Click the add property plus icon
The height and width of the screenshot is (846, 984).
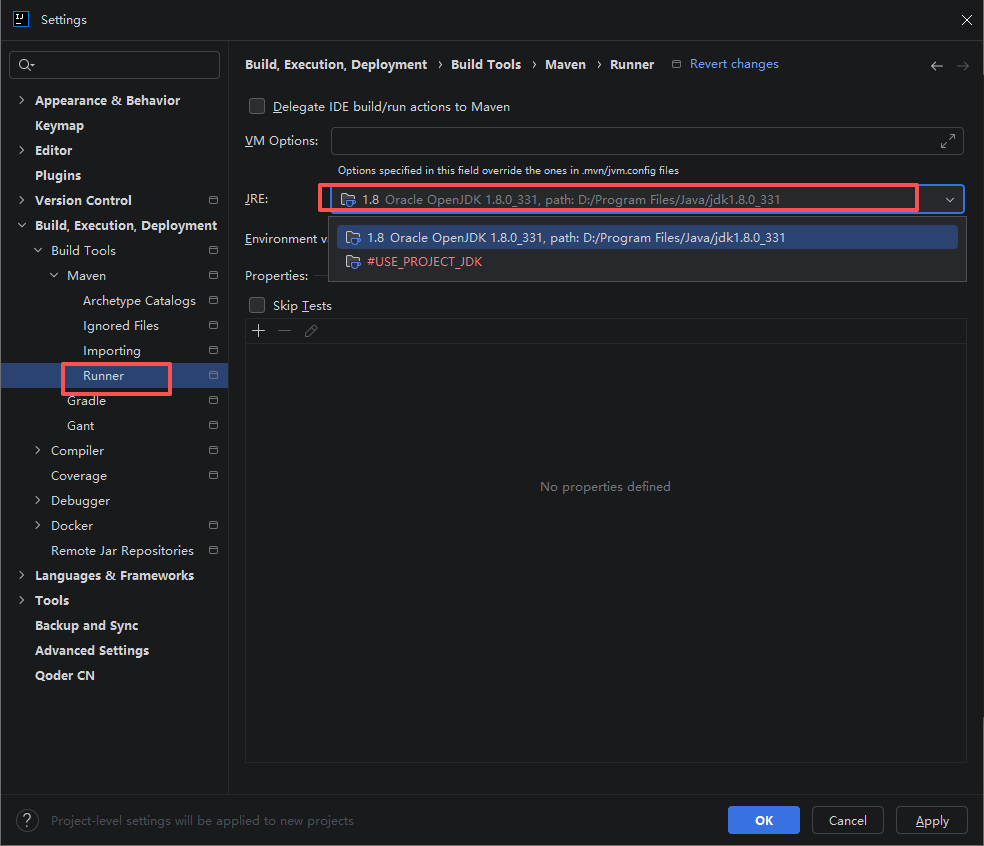tap(259, 331)
